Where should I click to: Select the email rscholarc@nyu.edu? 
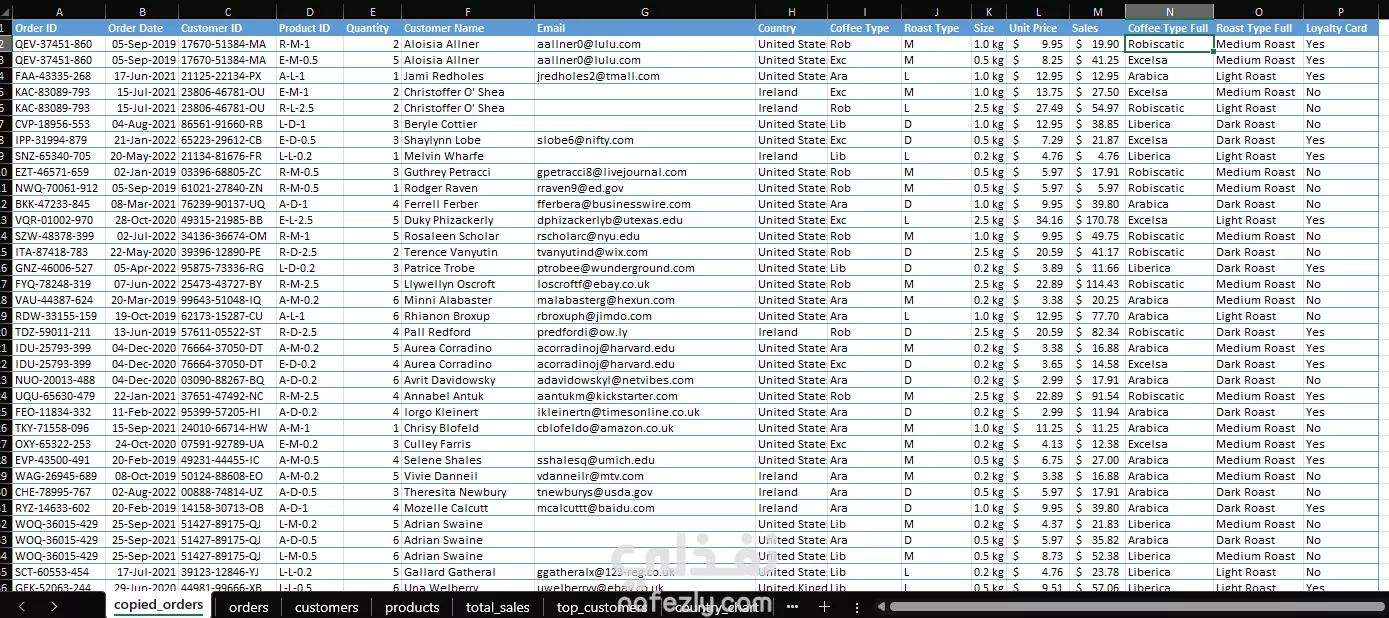click(644, 236)
